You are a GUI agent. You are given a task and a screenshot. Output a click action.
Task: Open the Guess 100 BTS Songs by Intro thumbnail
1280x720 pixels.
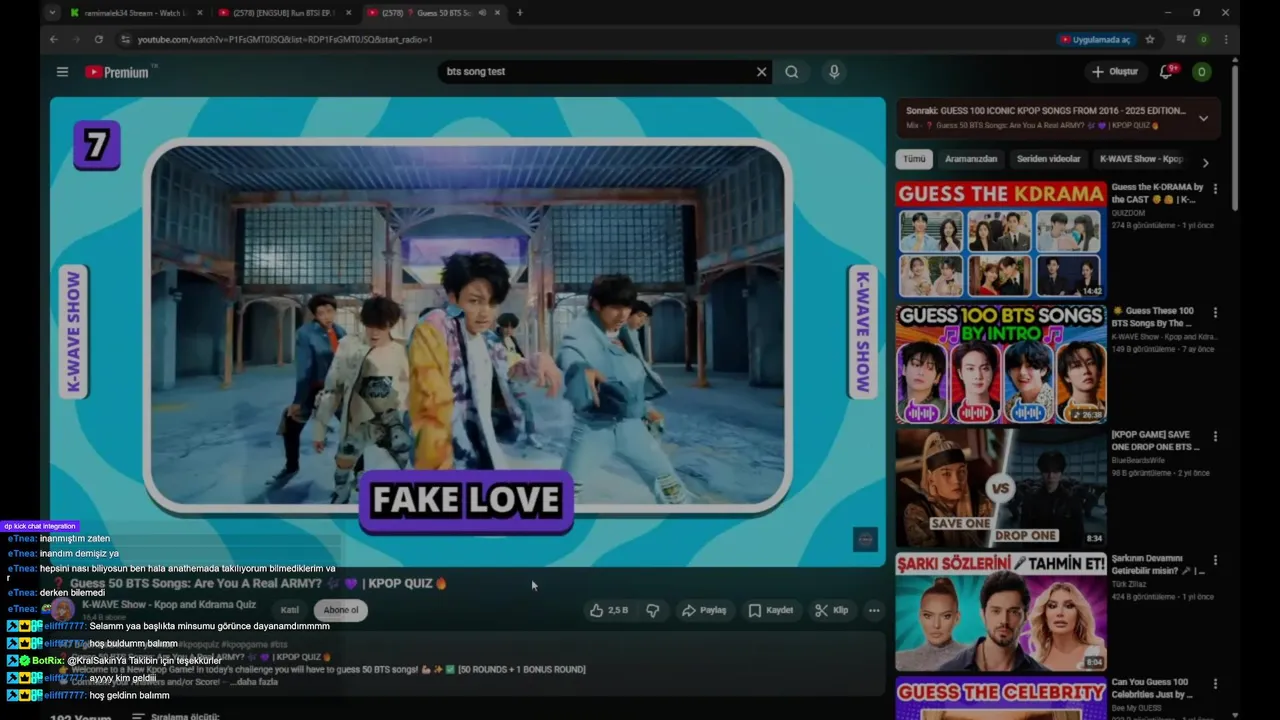tap(1001, 364)
